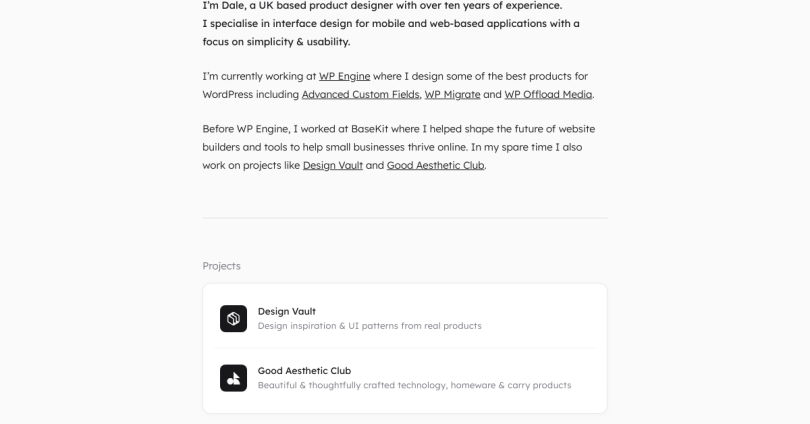
Task: Visit the WP Migrate link
Action: (453, 95)
